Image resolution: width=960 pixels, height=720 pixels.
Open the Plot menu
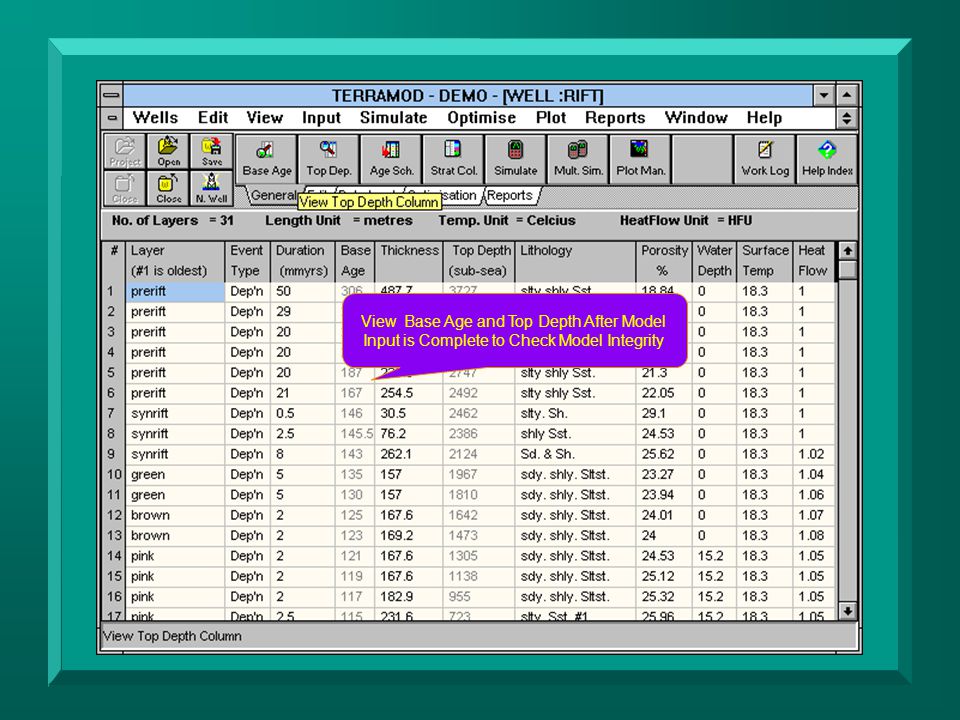pos(550,118)
